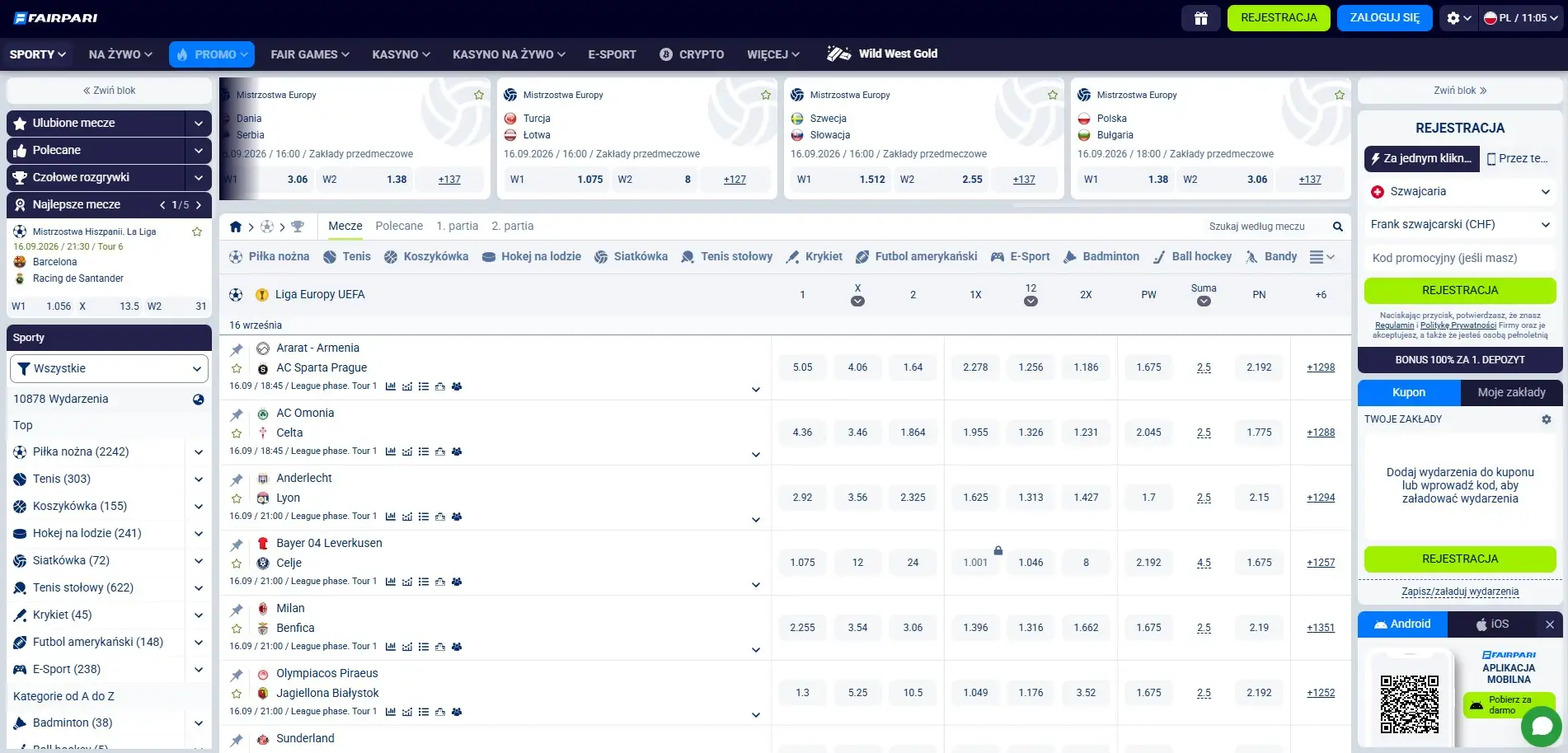Favorite the Barcelona vs Racing de Santander match
This screenshot has width=1568, height=753.
pyautogui.click(x=197, y=232)
